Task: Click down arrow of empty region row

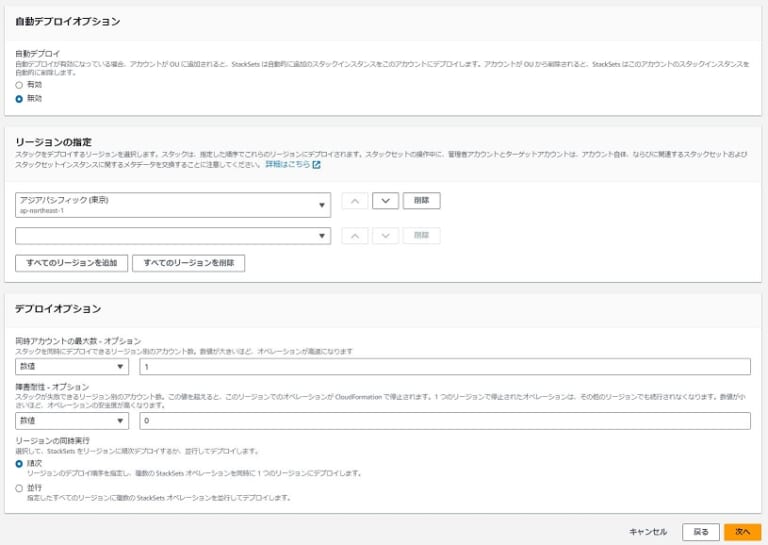Action: (x=385, y=236)
